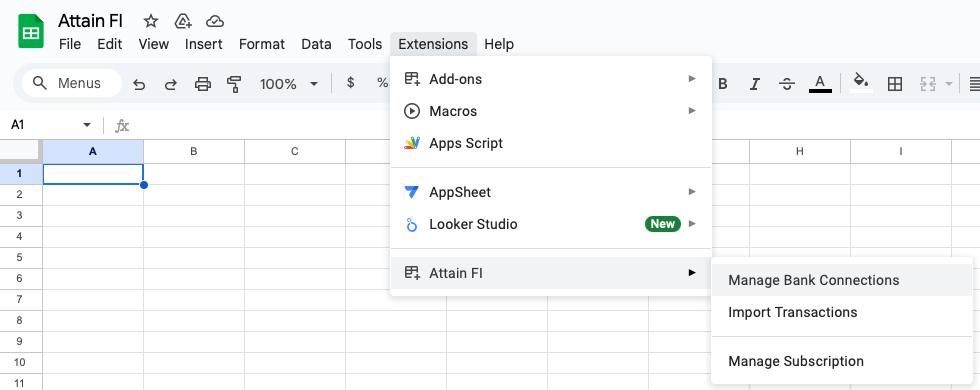
Task: Open the File menu
Action: coord(69,44)
